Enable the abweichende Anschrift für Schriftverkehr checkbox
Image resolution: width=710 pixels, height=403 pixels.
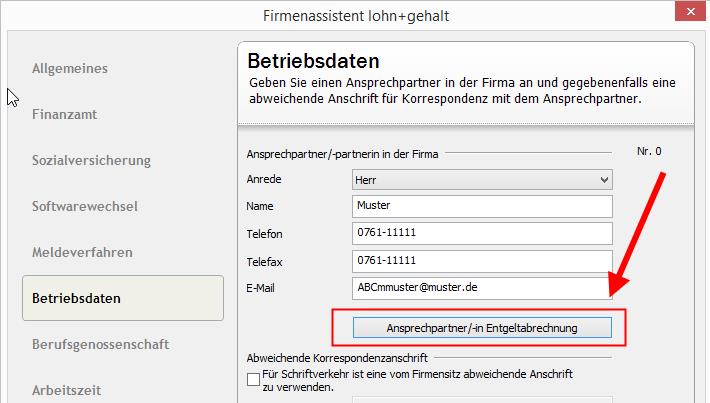click(253, 378)
